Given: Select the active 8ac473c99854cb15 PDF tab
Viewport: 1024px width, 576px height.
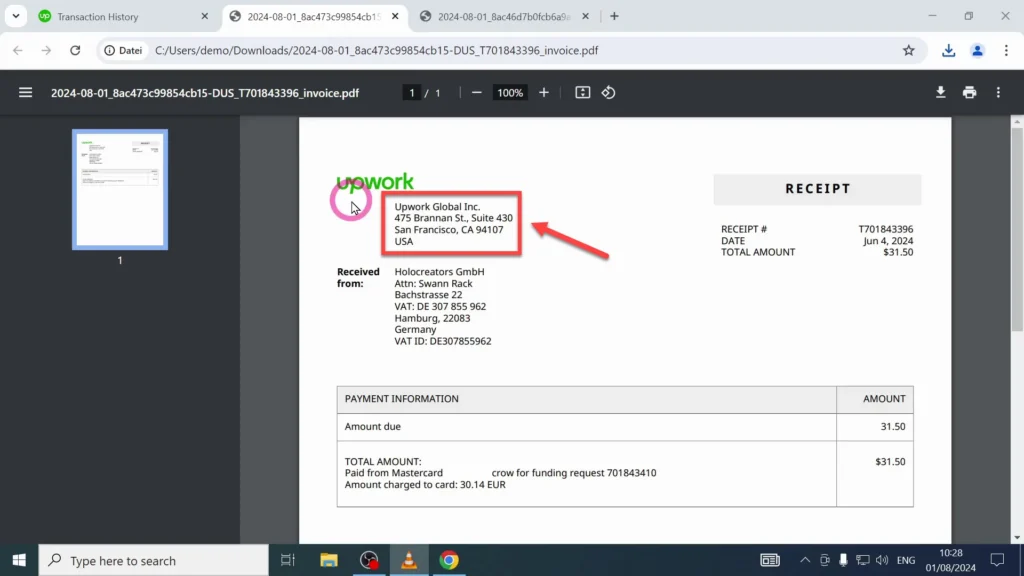Looking at the screenshot, I should point(313,16).
